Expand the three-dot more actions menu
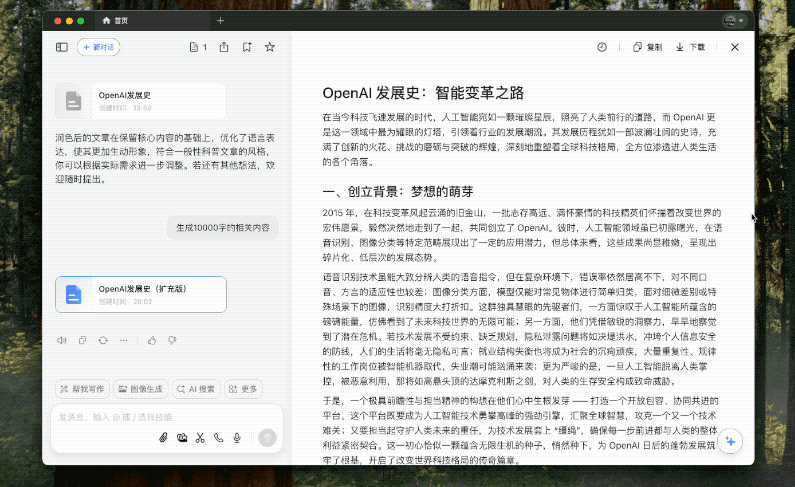The width and height of the screenshot is (795, 487). point(123,340)
